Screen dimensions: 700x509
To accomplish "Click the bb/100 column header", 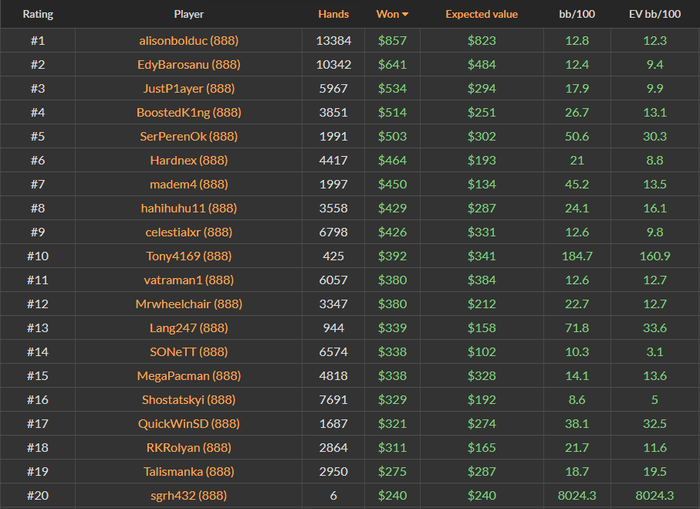I will tap(575, 15).
